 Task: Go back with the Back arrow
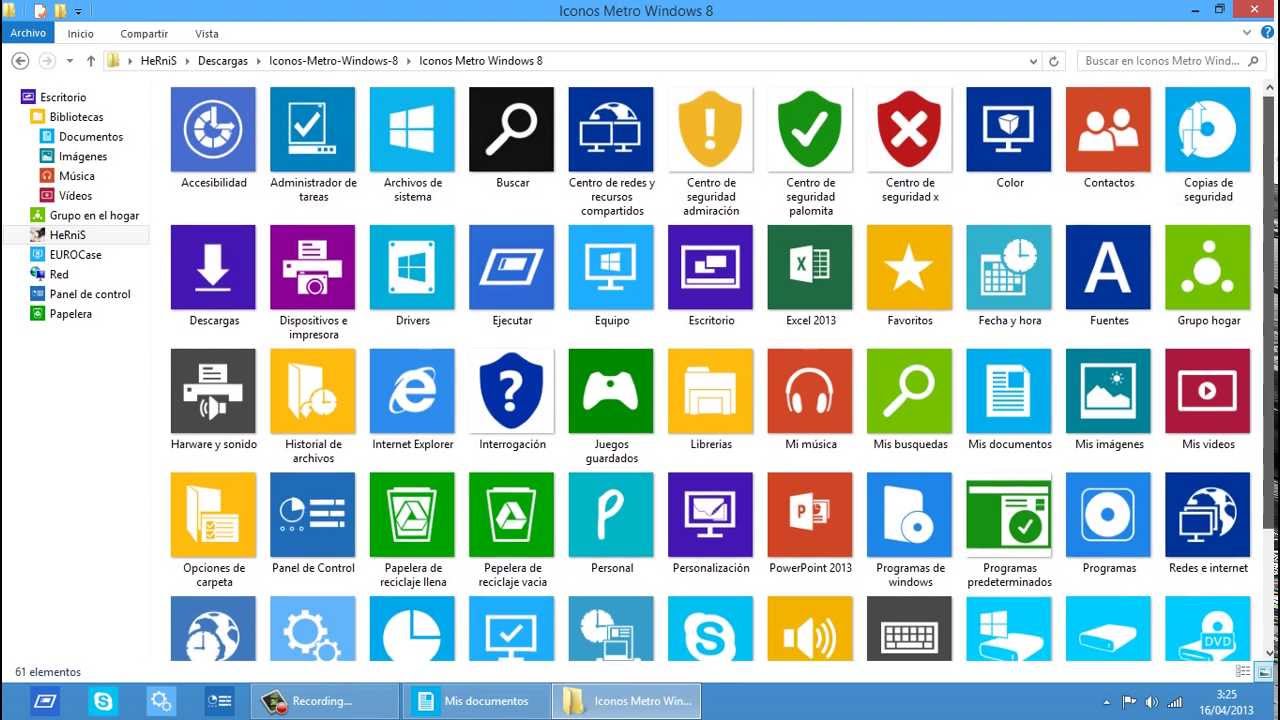20,61
